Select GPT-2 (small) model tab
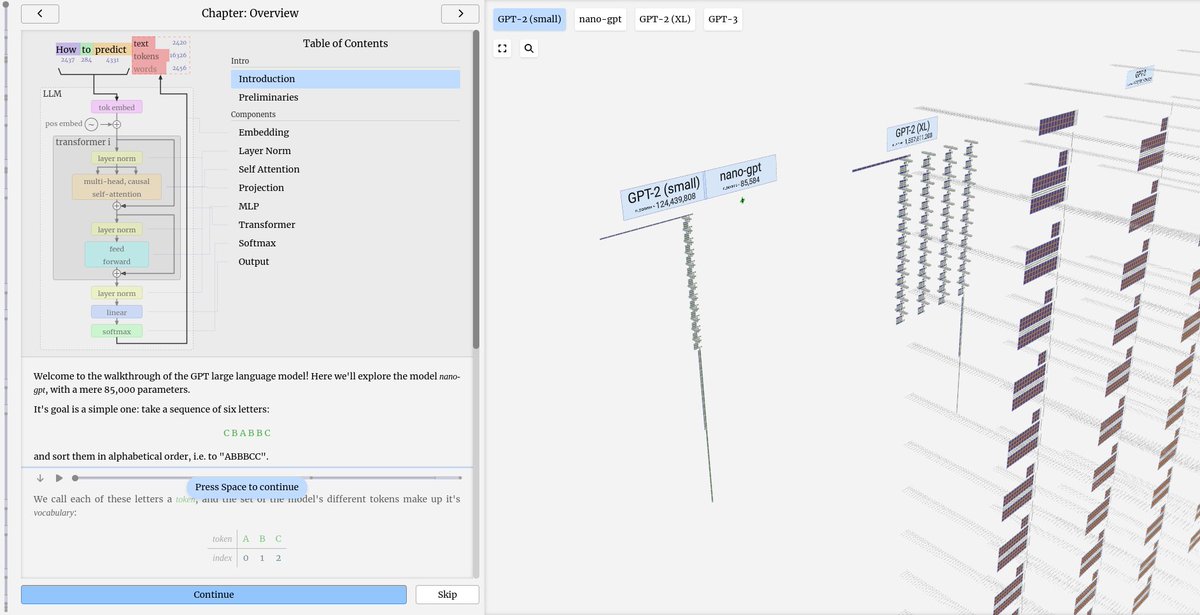The height and width of the screenshot is (615, 1200). tap(529, 19)
